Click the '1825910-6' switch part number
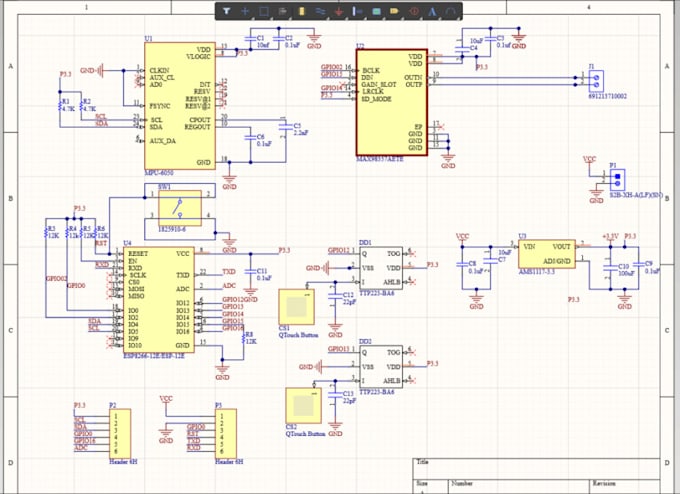Screen dimensions: 680x494 pyautogui.click(x=172, y=229)
